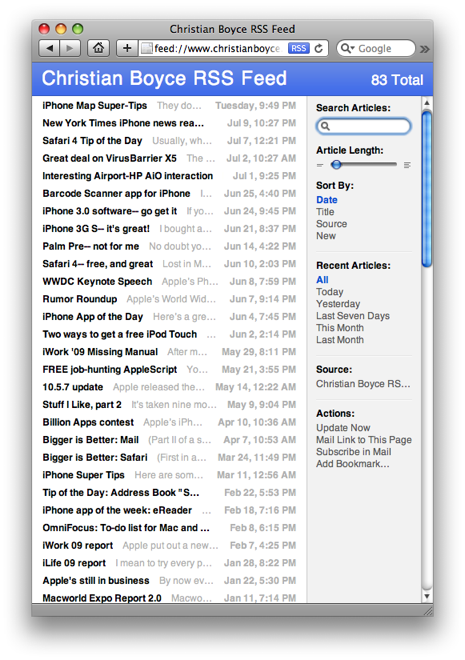Select the Christian Boyce RS... source
The height and width of the screenshot is (660, 465).
[363, 383]
